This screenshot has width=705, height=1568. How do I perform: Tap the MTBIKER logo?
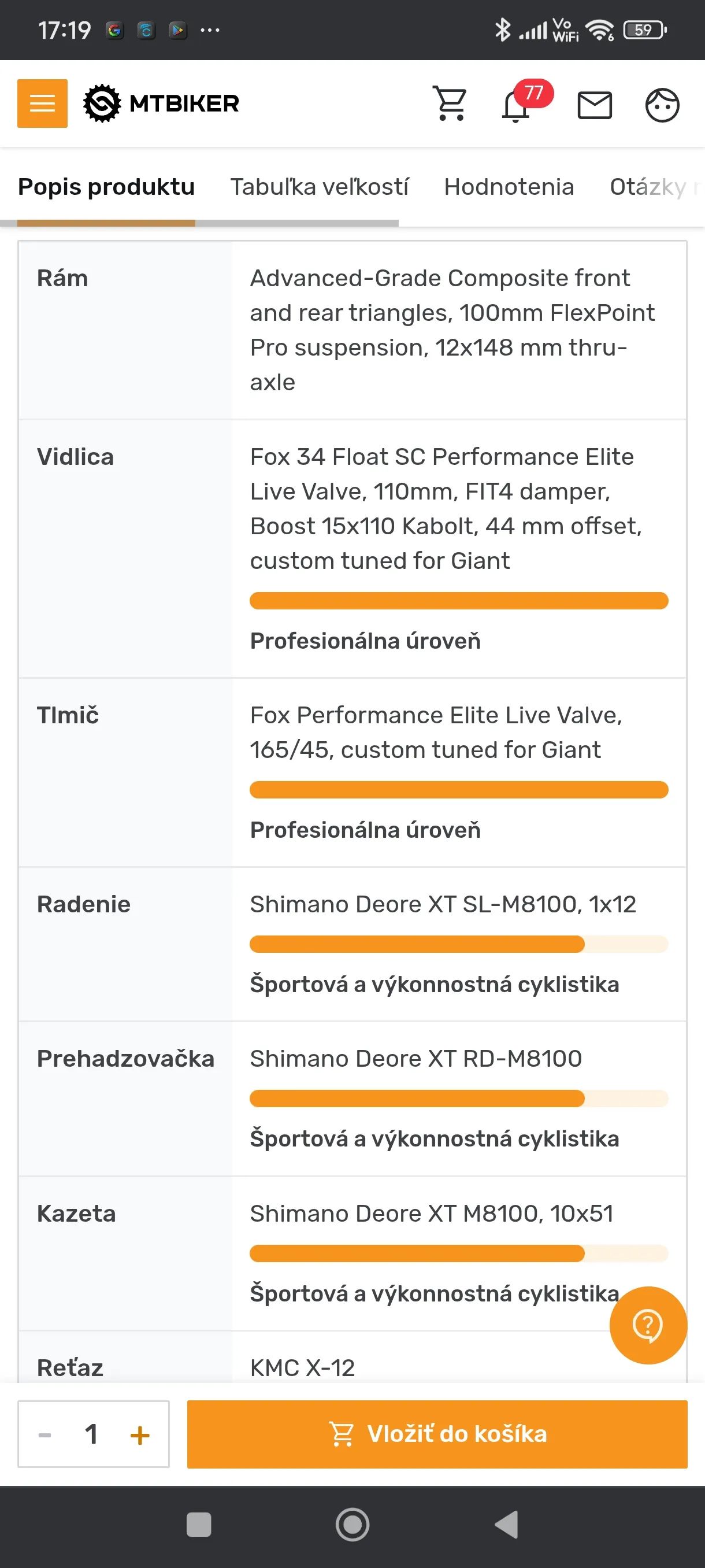(x=162, y=103)
